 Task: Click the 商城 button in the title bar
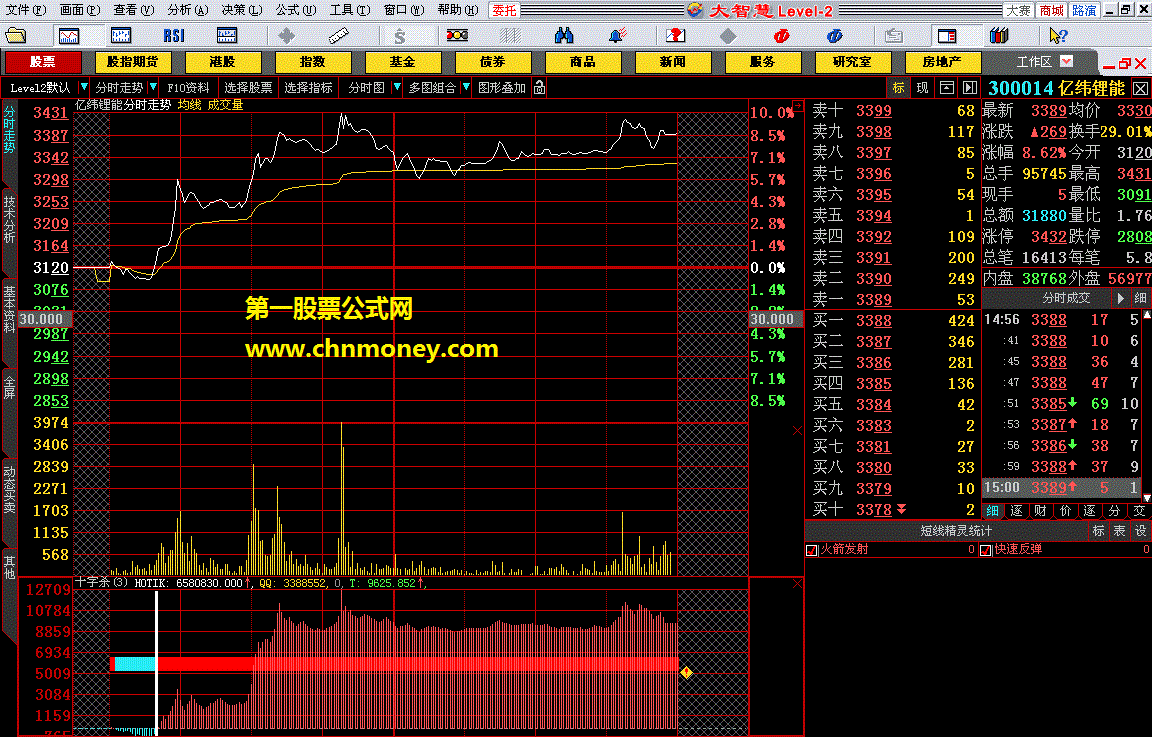coord(1051,10)
